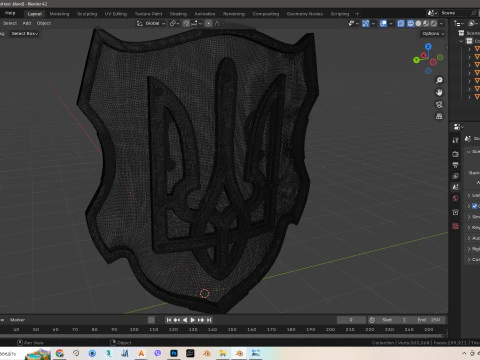Switch to the Geometry Nodes workspace tab
Viewport: 480px width, 360px height.
point(305,14)
